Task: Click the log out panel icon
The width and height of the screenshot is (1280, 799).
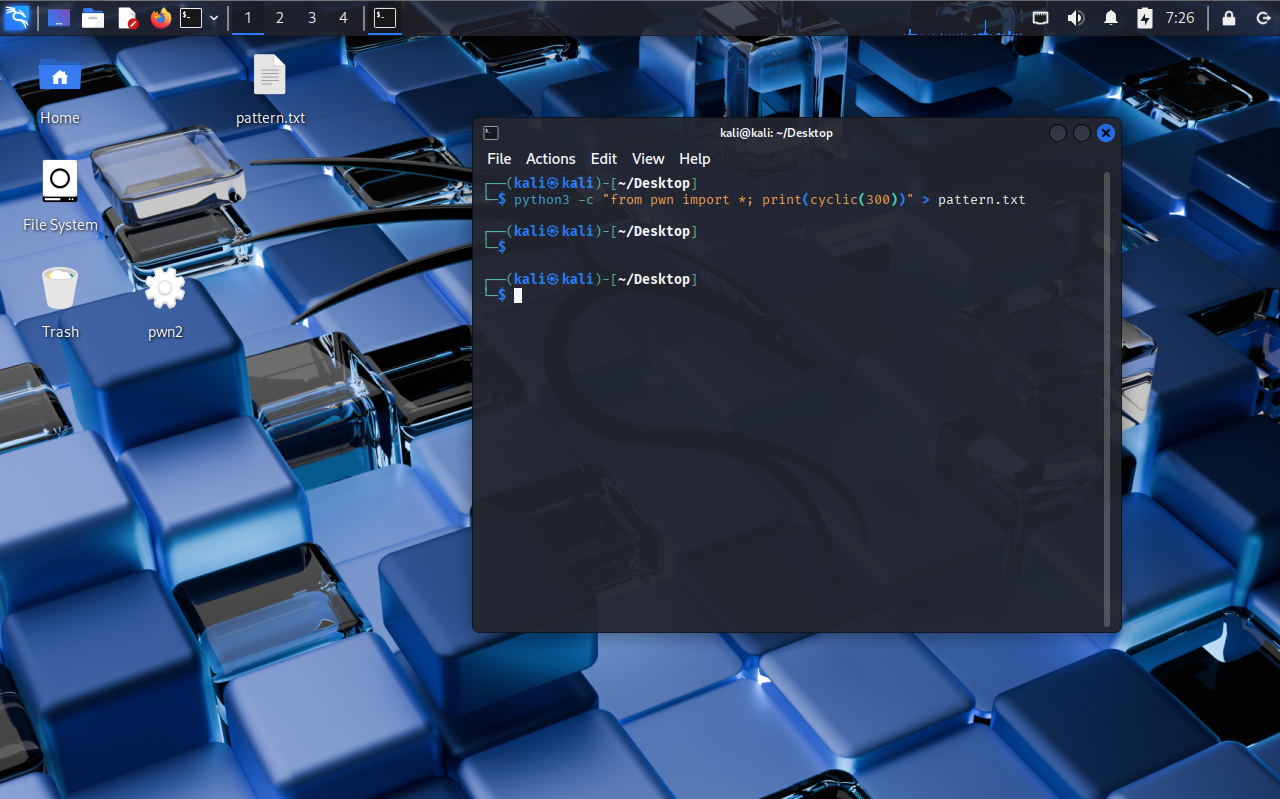Action: tap(1263, 18)
